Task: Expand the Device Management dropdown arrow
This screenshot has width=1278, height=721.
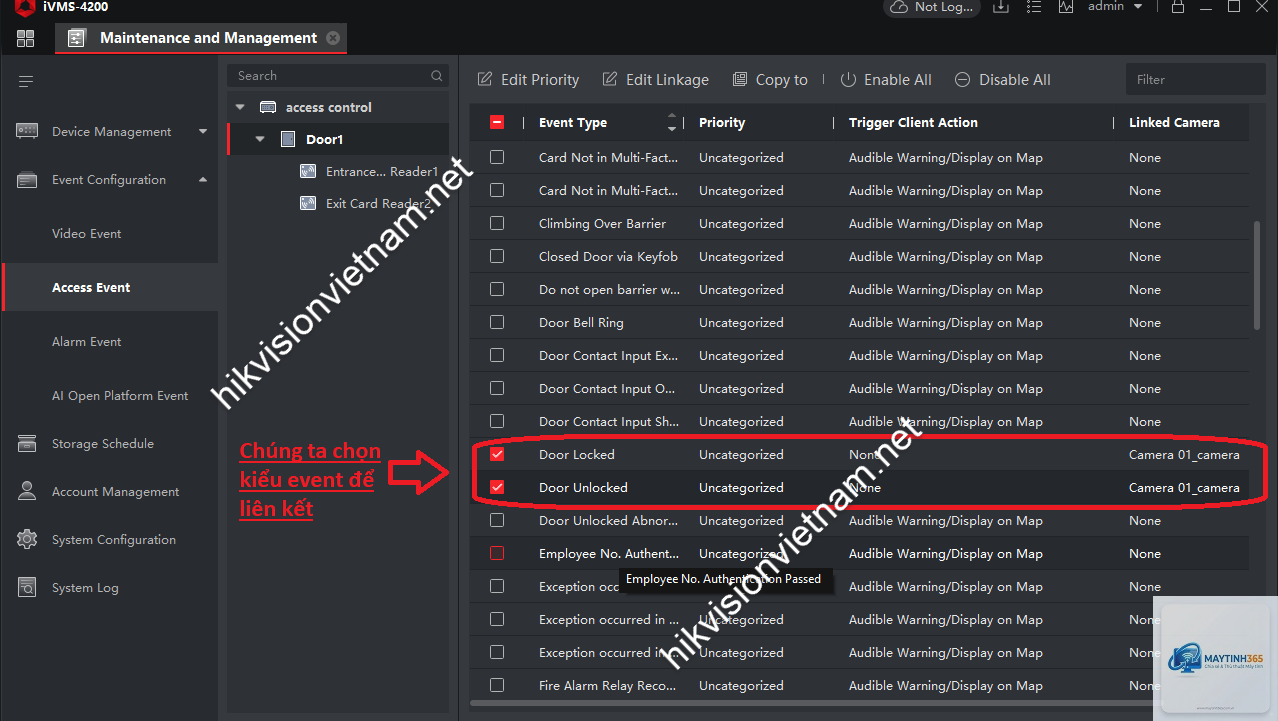Action: click(203, 131)
